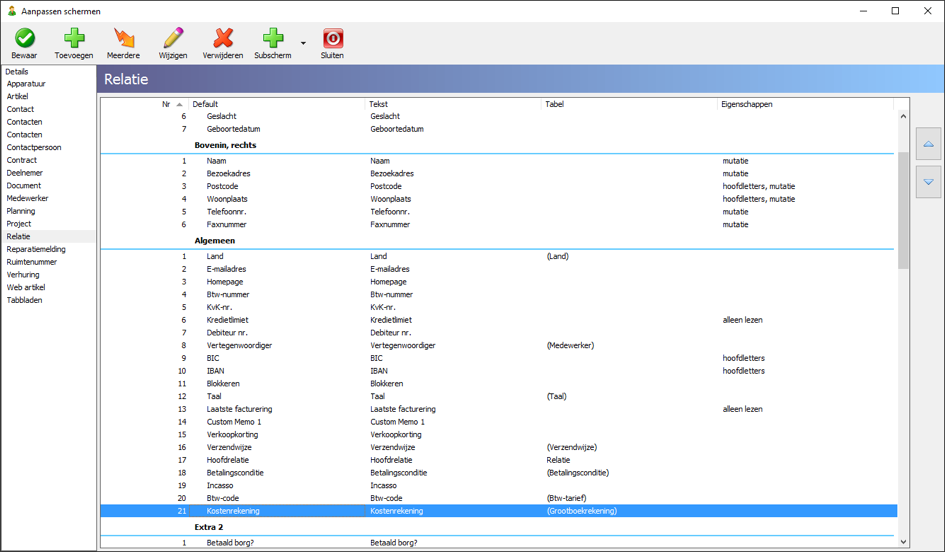Select the Hoofdrelatie row
945x552 pixels.
pyautogui.click(x=498, y=460)
